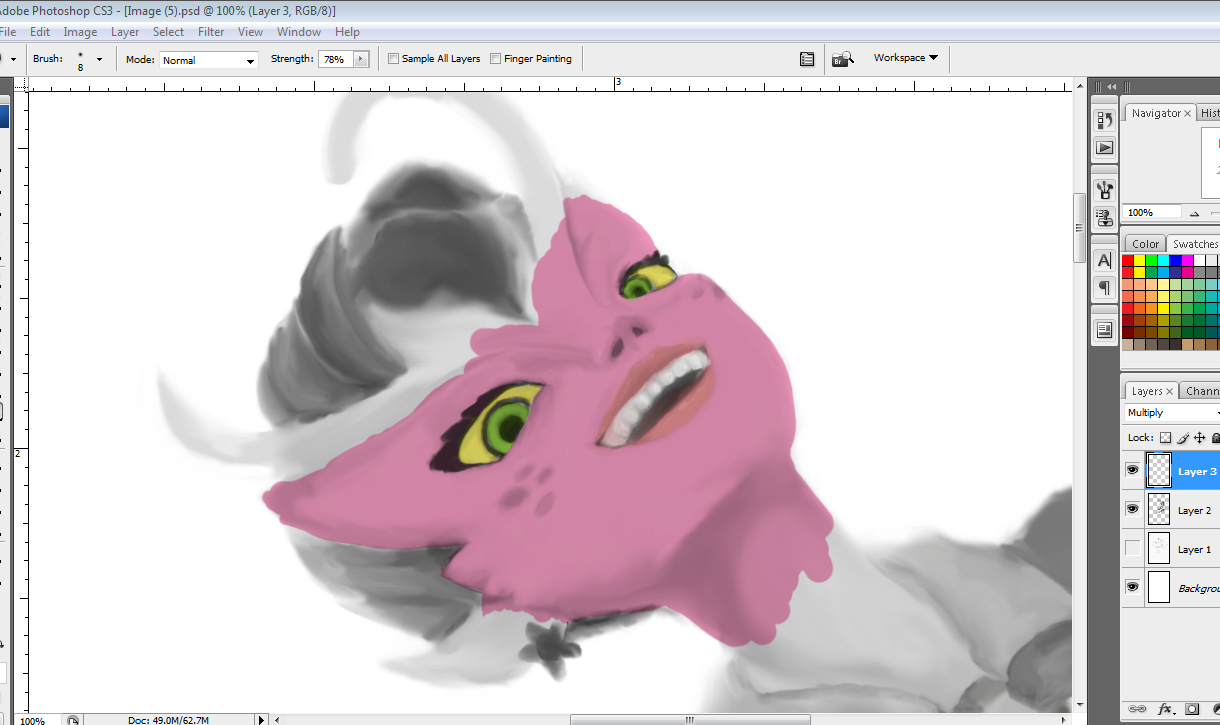Hide the Background layer eye icon
Screen dimensions: 1220x725
(x=1132, y=587)
